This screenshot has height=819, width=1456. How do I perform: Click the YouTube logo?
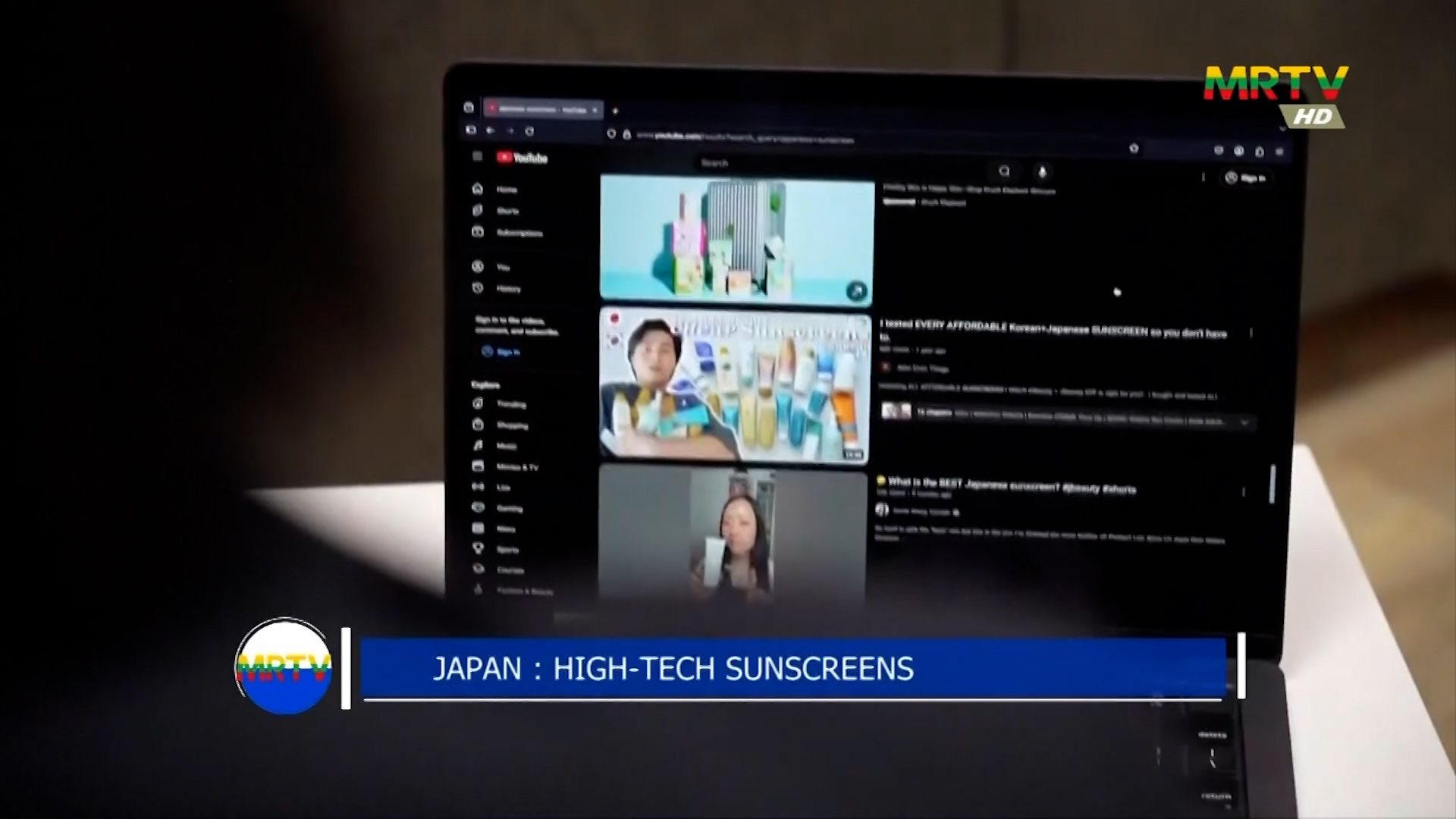pyautogui.click(x=522, y=158)
